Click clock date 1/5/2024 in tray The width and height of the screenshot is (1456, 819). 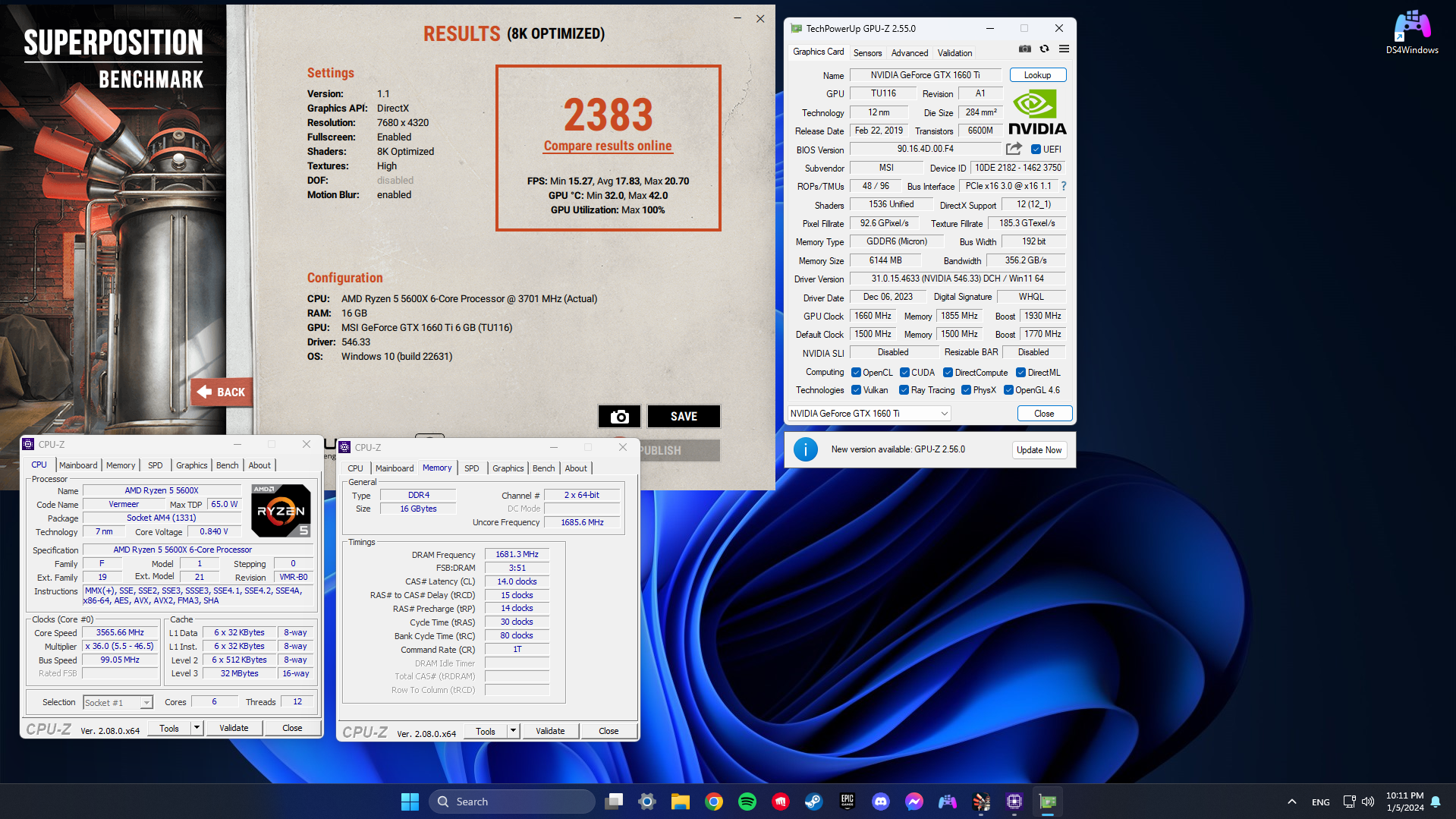[x=1405, y=808]
